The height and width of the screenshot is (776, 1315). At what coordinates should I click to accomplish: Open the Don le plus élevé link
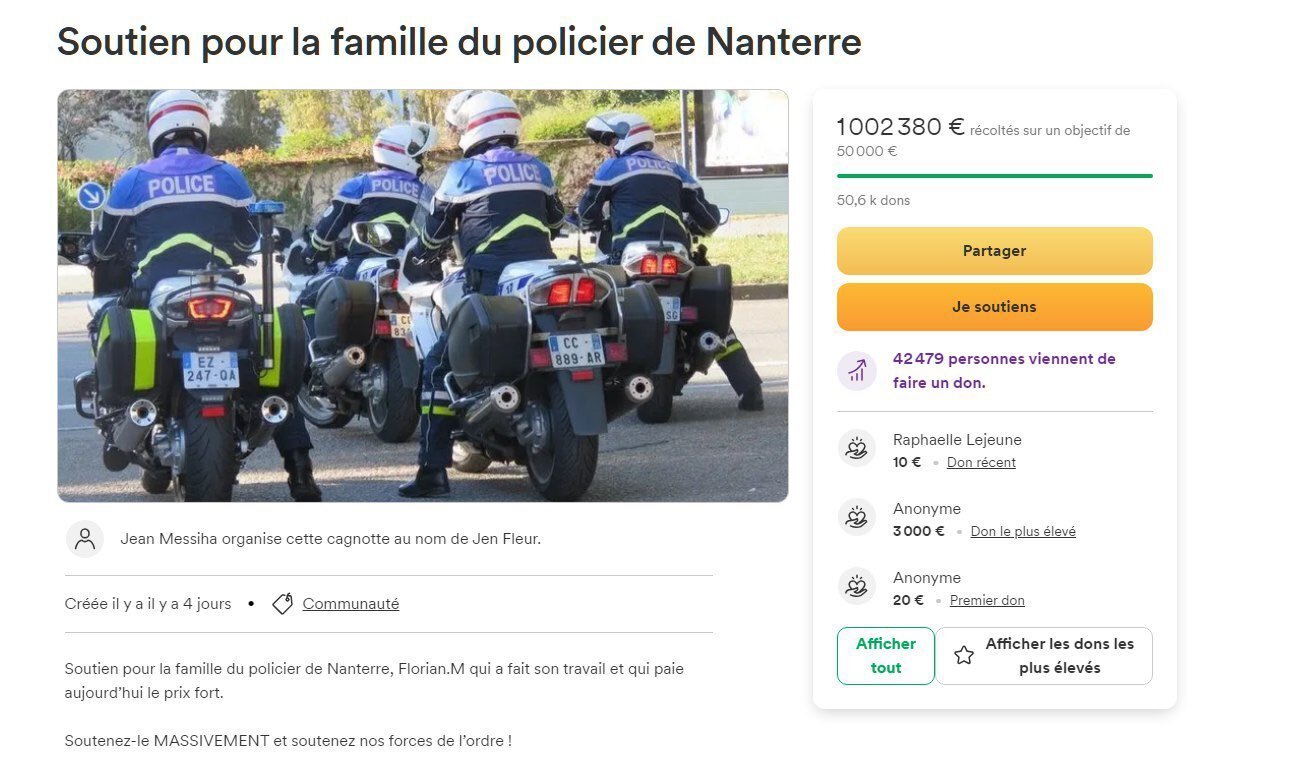tap(1023, 532)
